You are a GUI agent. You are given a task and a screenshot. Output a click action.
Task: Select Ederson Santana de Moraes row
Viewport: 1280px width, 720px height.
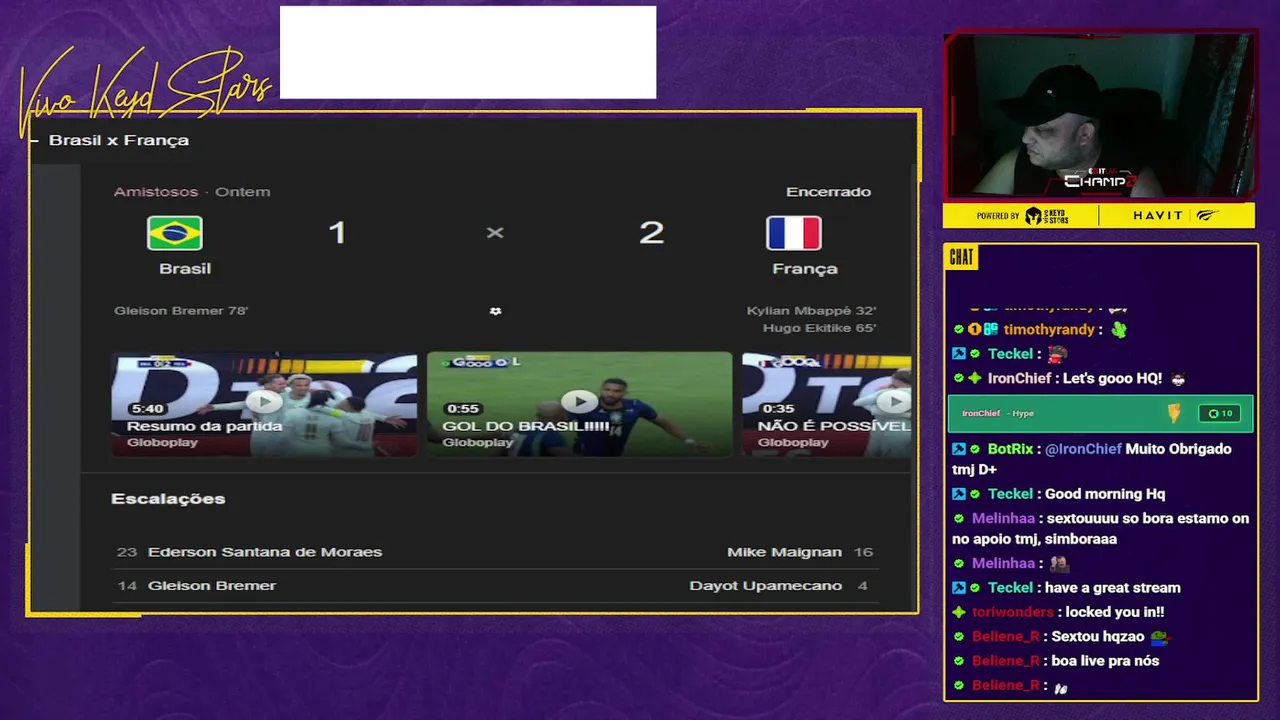click(x=249, y=552)
